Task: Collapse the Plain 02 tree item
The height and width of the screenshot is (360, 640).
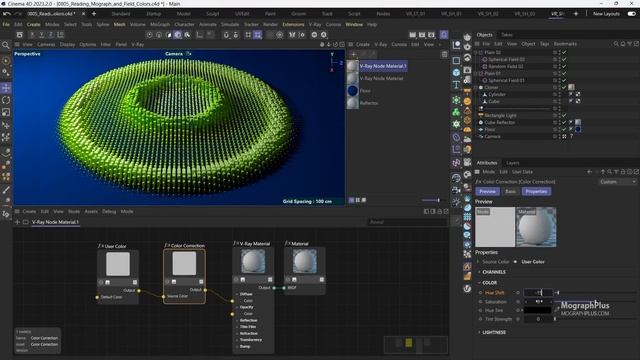Action: click(476, 53)
